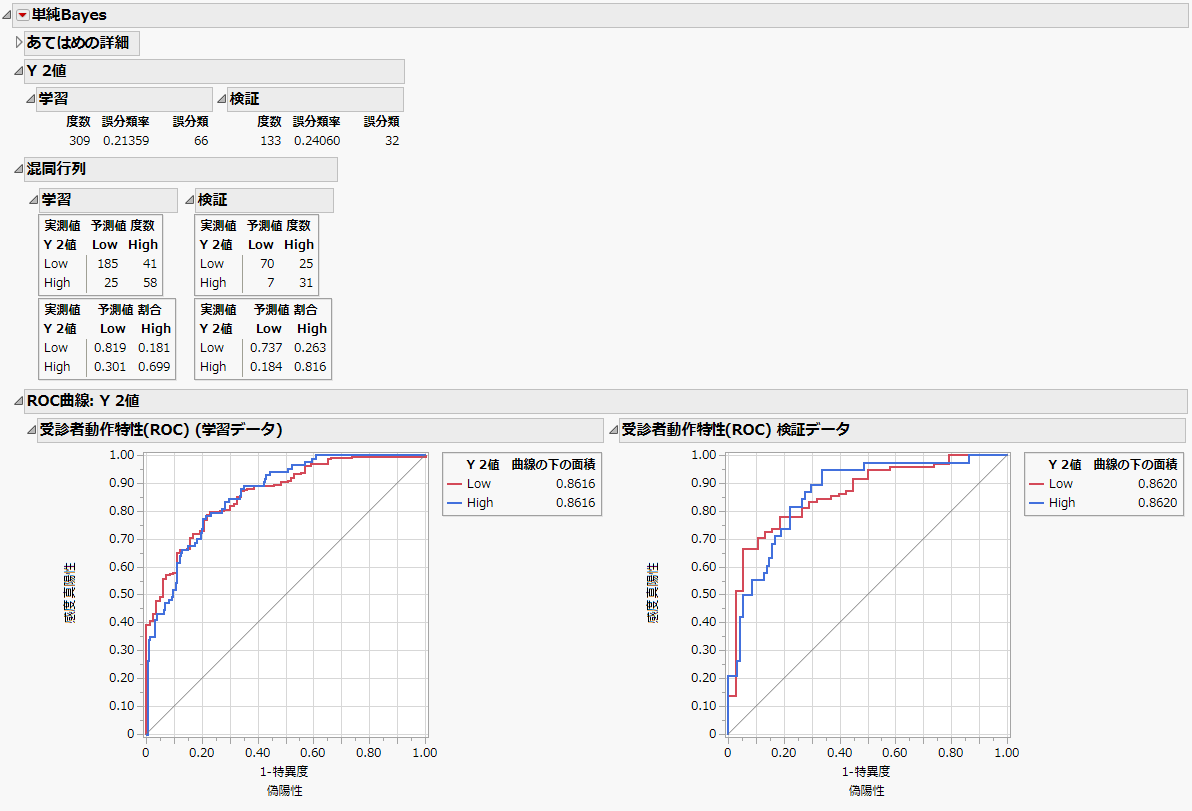Click the 0.699 rate in training matrix
Image resolution: width=1192 pixels, height=811 pixels.
point(154,366)
